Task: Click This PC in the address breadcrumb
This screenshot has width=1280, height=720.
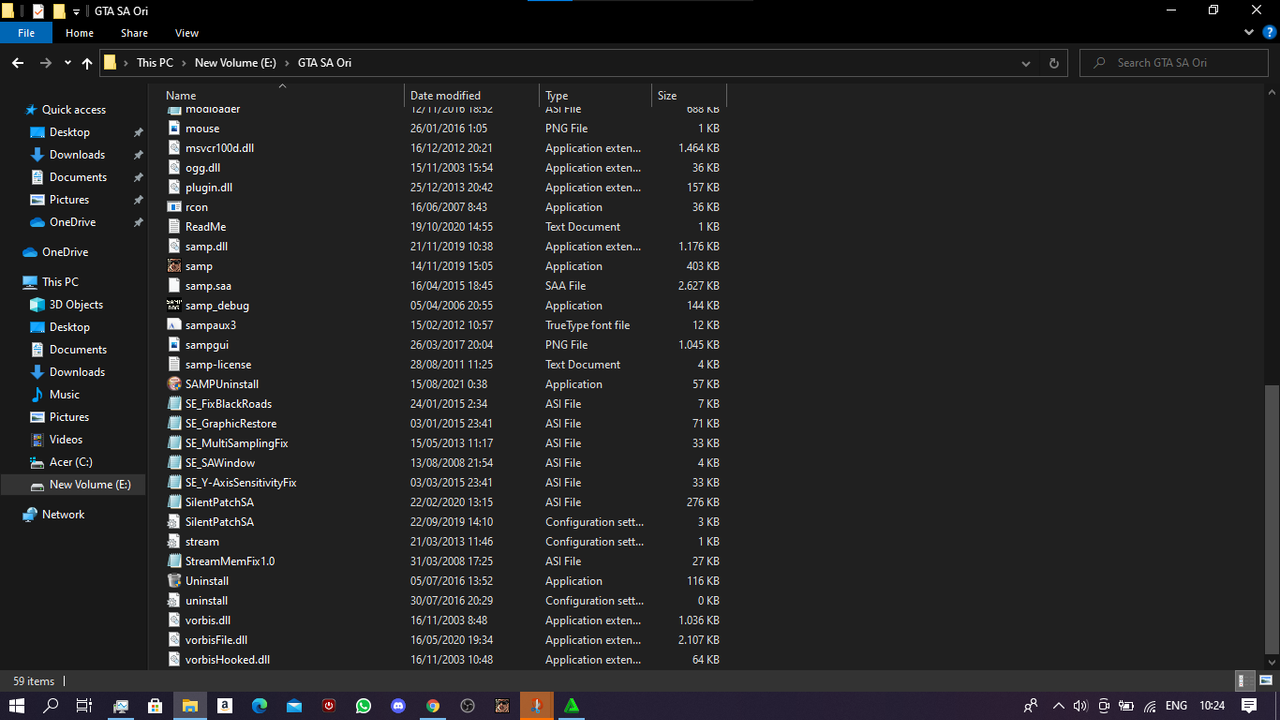Action: point(155,63)
